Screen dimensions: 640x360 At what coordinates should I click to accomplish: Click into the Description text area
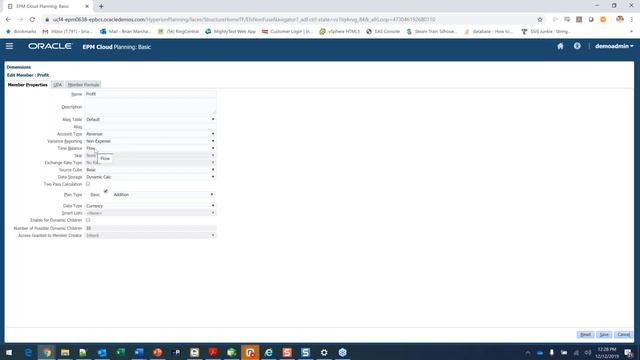pos(150,107)
